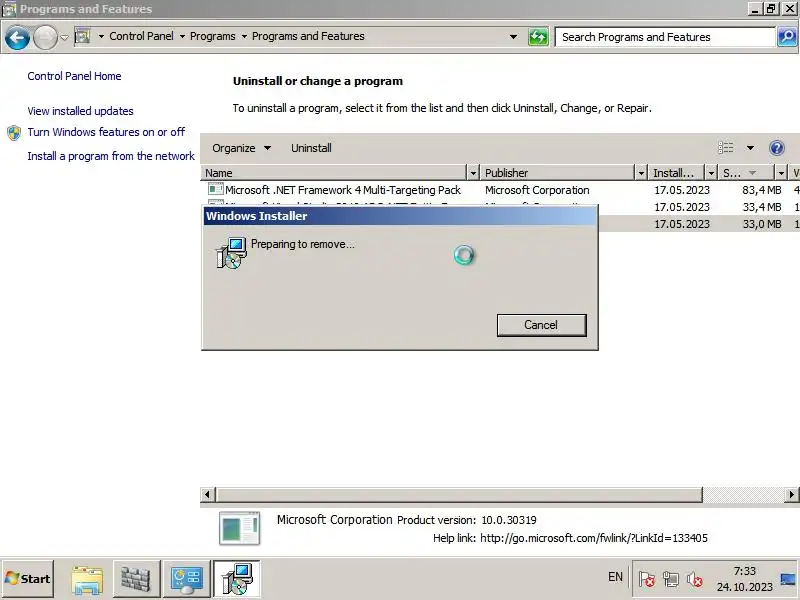The height and width of the screenshot is (600, 800).
Task: Open the Programs and Features breadcrumb
Action: click(308, 36)
